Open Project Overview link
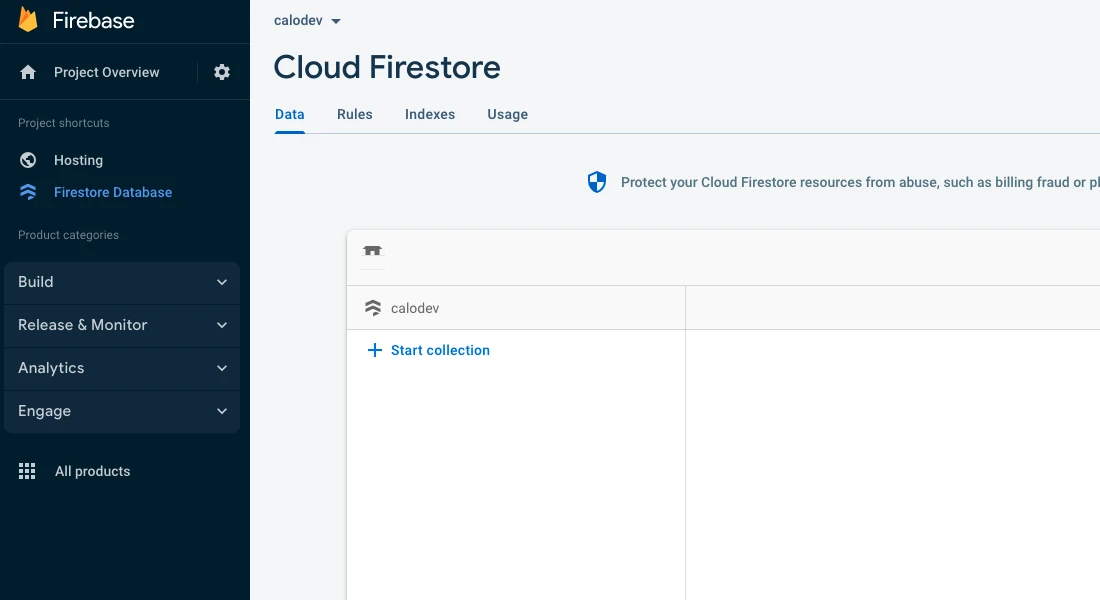 coord(107,72)
